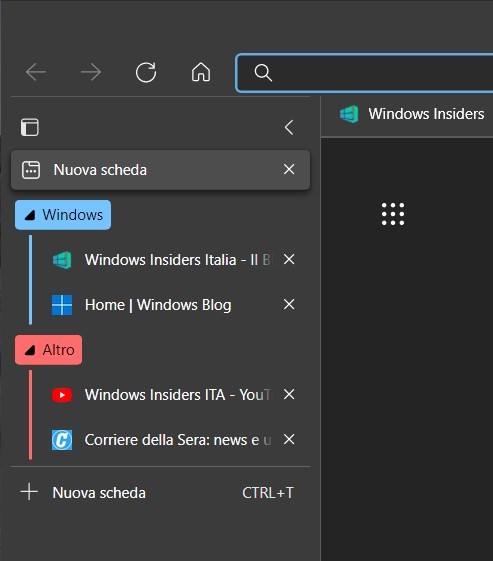This screenshot has height=561, width=493.
Task: Focus the address search bar
Action: [365, 73]
